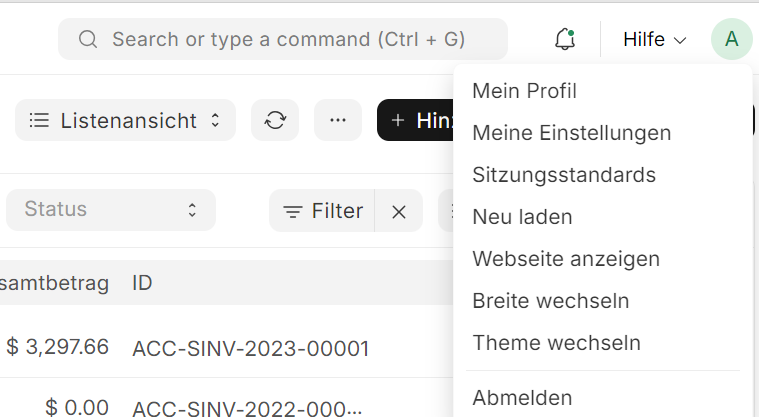The image size is (759, 417).
Task: Open Meine Einstellungen menu entry
Action: [571, 133]
